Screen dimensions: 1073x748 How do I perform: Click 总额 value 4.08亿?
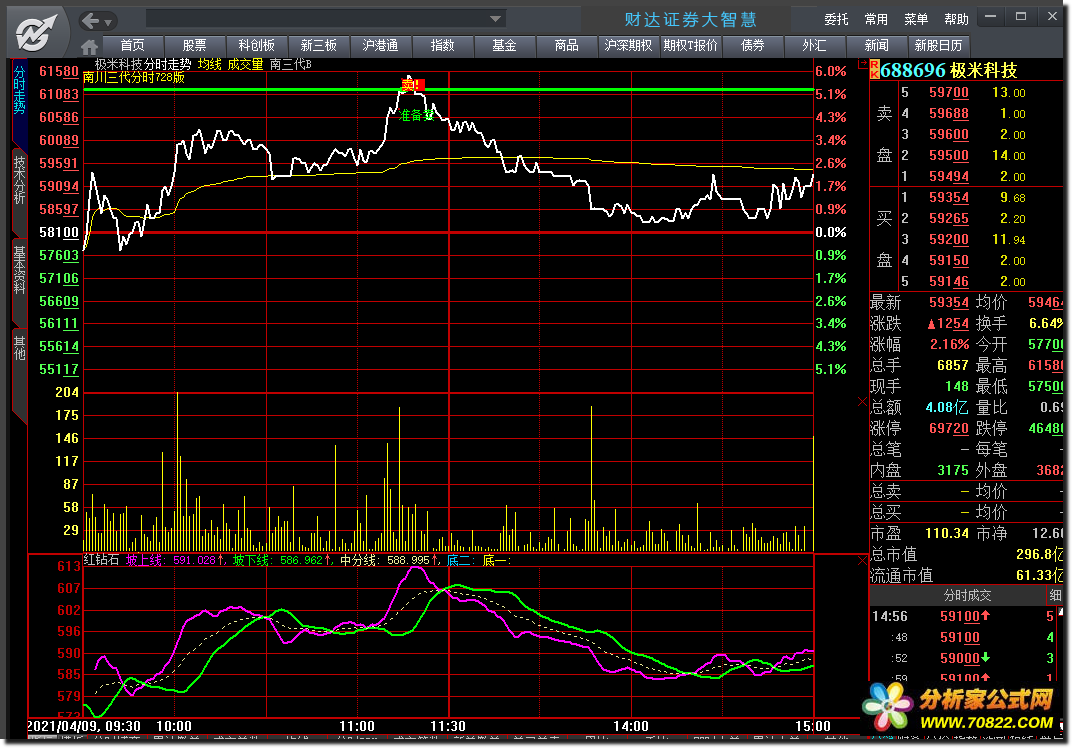947,407
